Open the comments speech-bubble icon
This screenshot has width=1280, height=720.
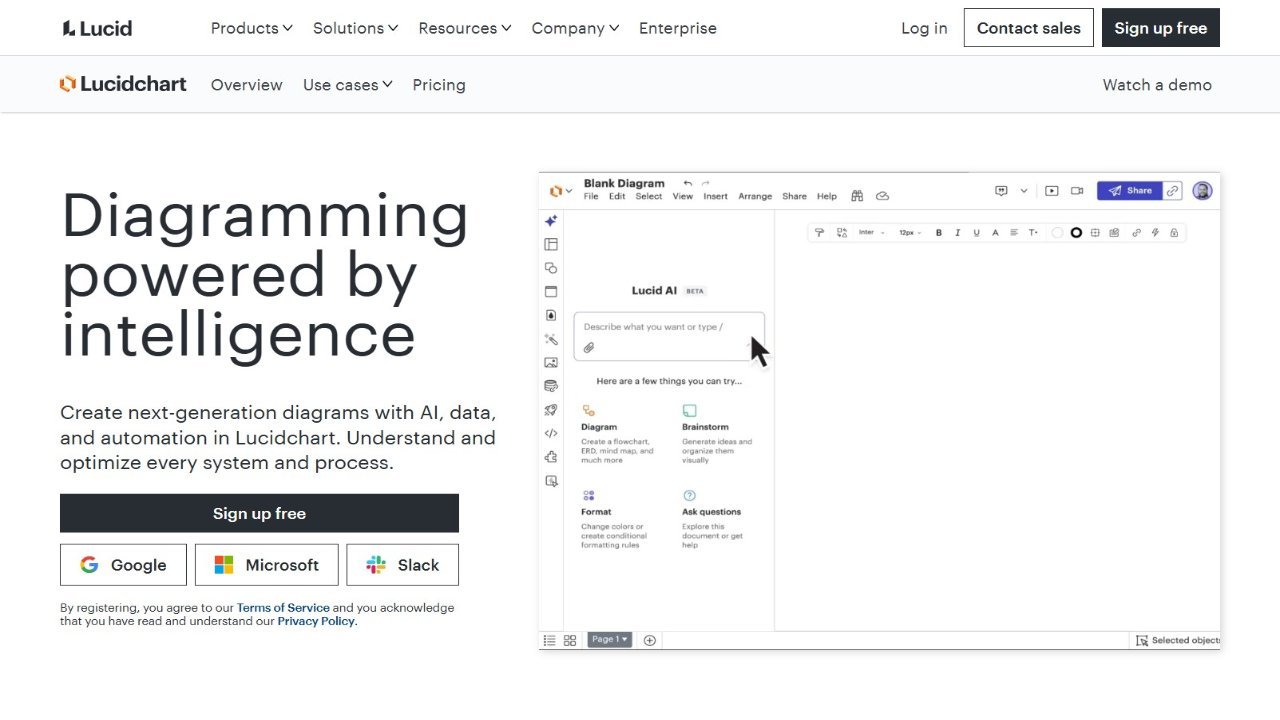tap(1001, 190)
